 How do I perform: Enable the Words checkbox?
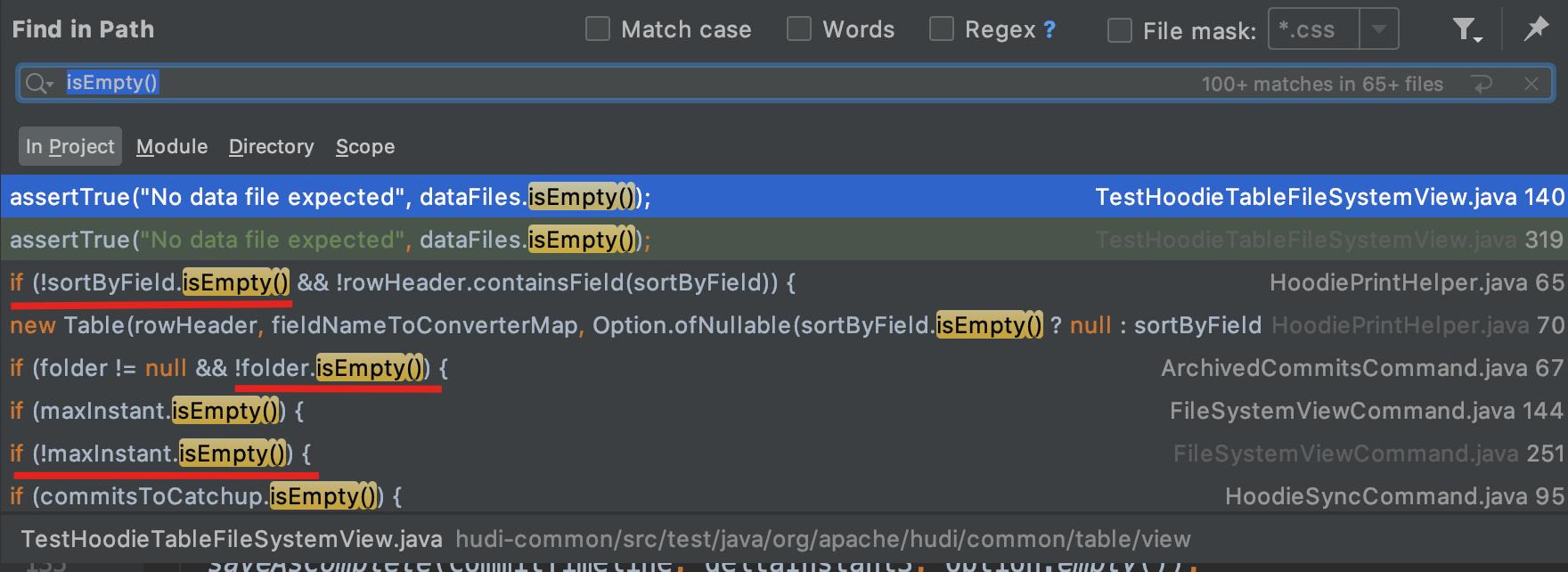pos(799,29)
